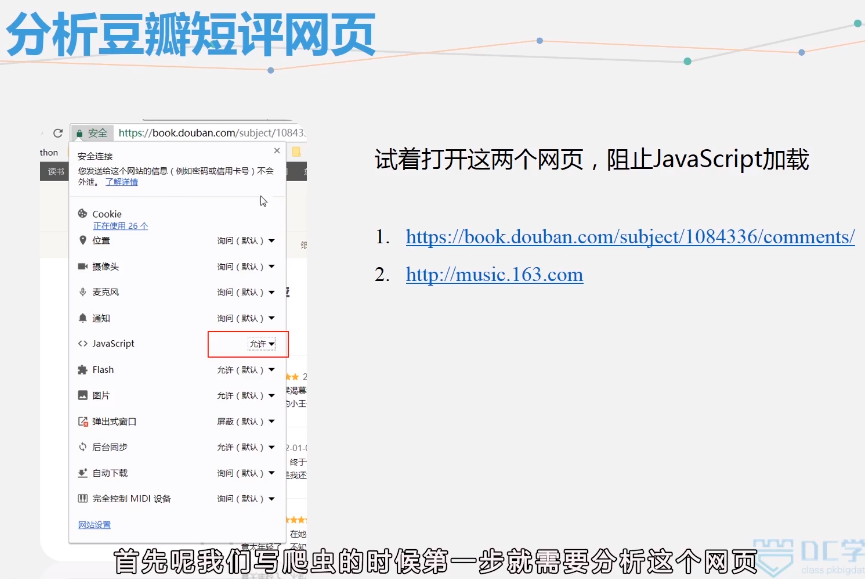Click the image icon for 图片
The height and width of the screenshot is (579, 865).
(x=83, y=395)
